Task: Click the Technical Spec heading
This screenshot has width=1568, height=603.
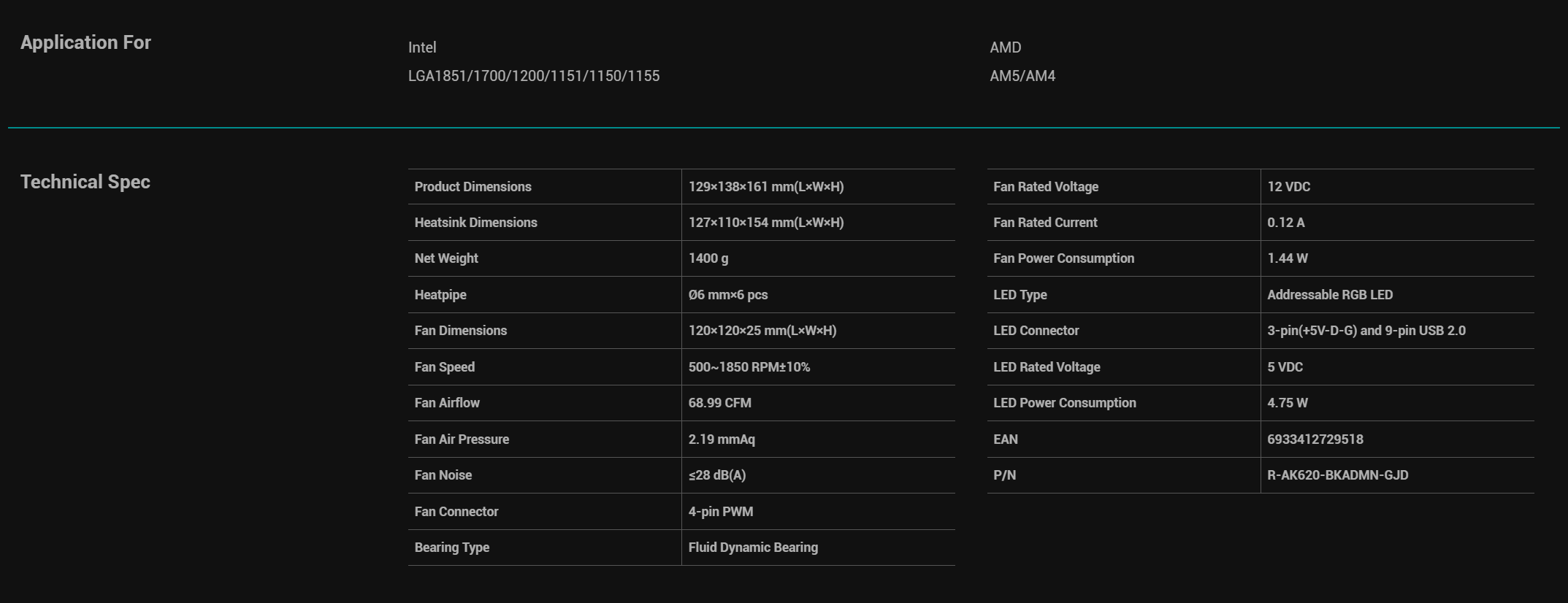Action: click(85, 182)
